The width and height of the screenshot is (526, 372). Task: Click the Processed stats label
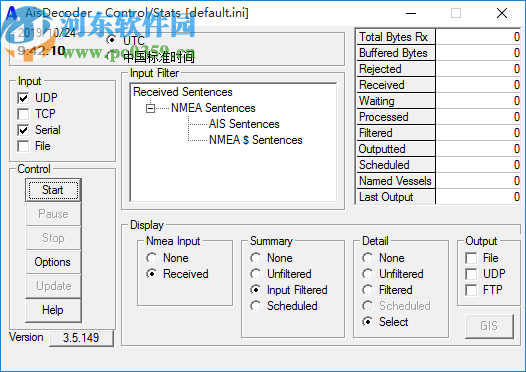coord(396,117)
